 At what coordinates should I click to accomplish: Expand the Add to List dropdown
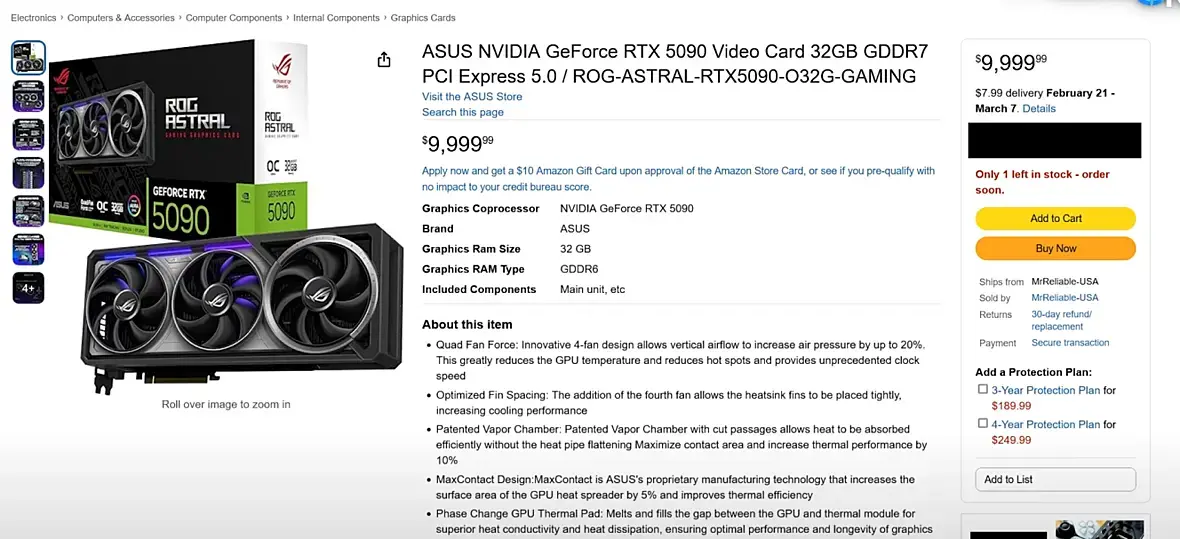point(1055,479)
